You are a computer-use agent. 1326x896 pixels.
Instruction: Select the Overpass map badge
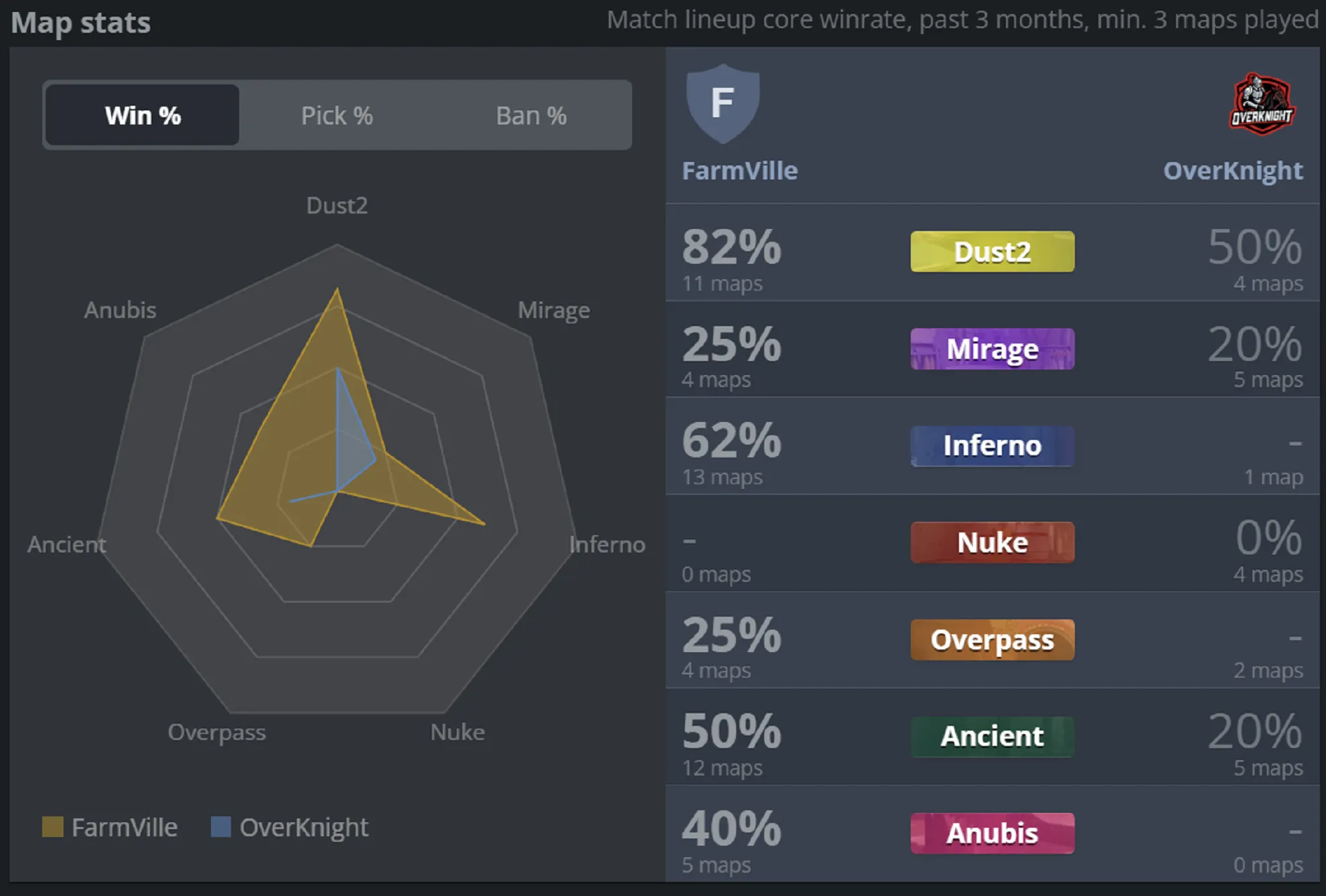[992, 640]
